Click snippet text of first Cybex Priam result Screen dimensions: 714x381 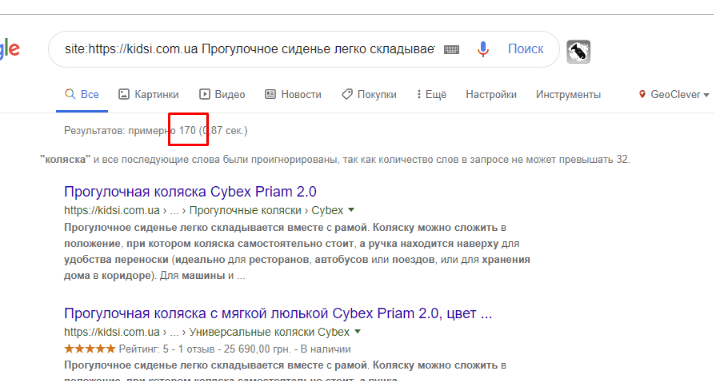[297, 251]
